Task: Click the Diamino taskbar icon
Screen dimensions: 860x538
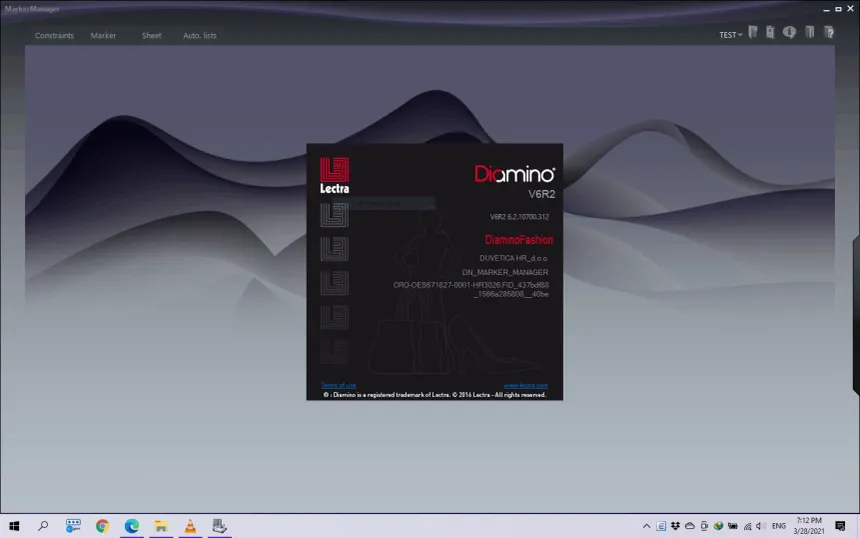Action: [219, 526]
